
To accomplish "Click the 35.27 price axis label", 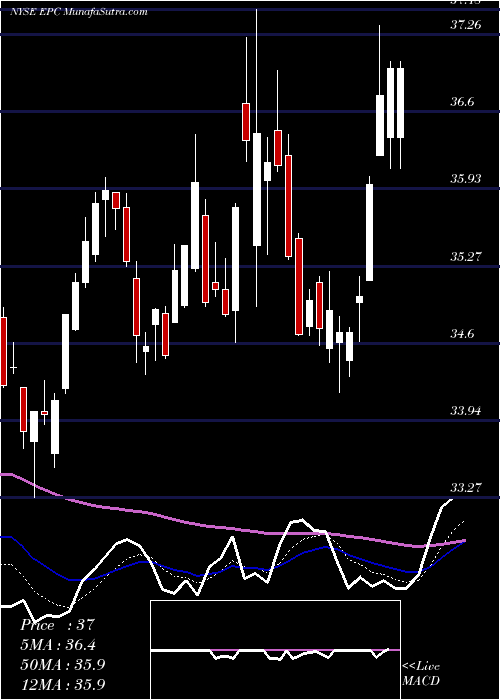I will coord(466,257).
